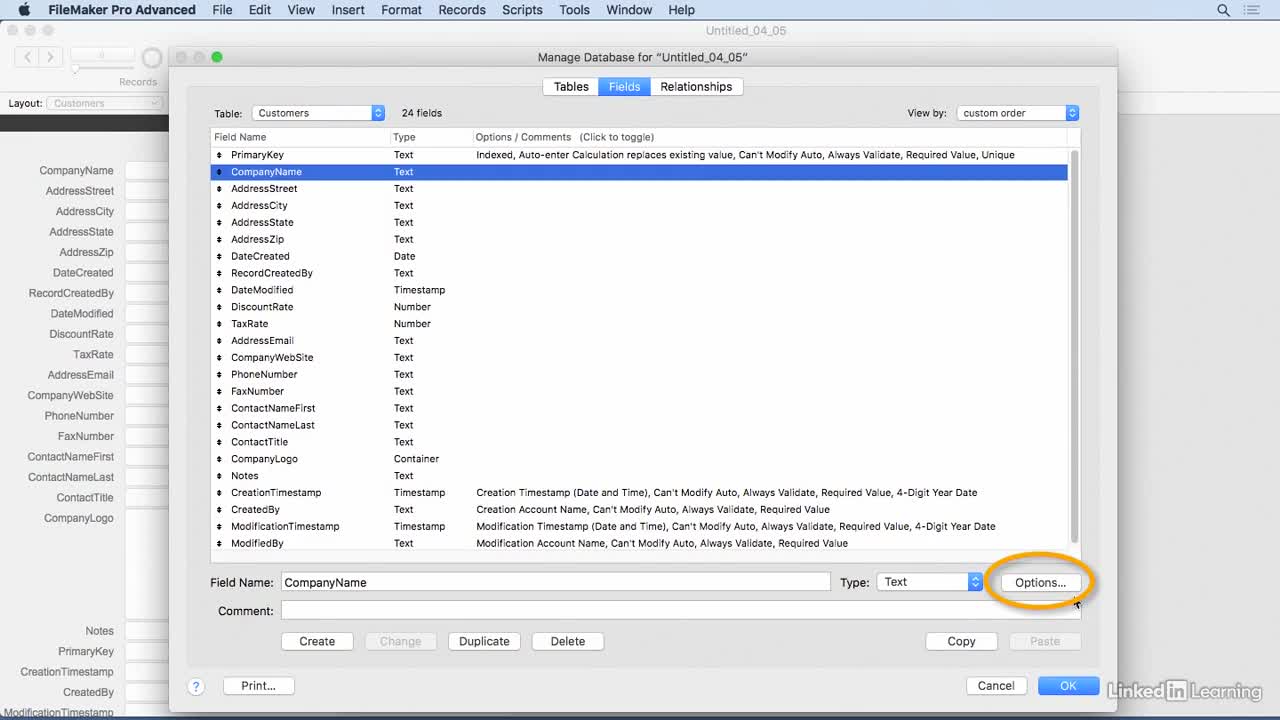
Task: Select the CompanyWebSite field row
Action: coord(639,358)
